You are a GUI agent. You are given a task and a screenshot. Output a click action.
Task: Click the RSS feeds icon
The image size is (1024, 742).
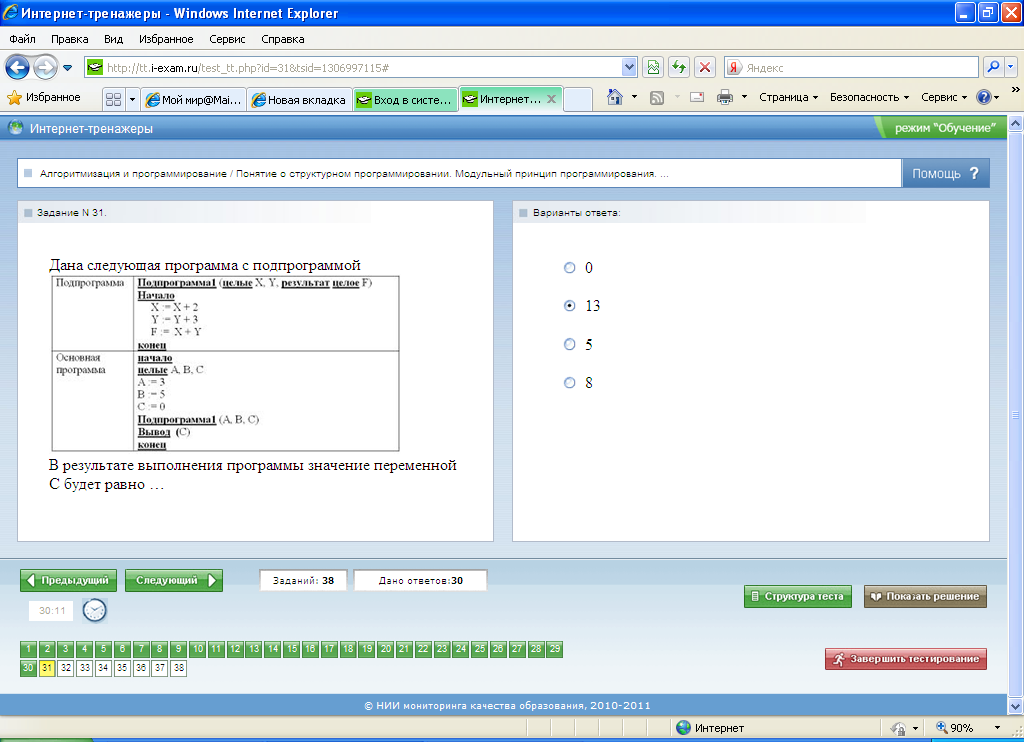(656, 97)
